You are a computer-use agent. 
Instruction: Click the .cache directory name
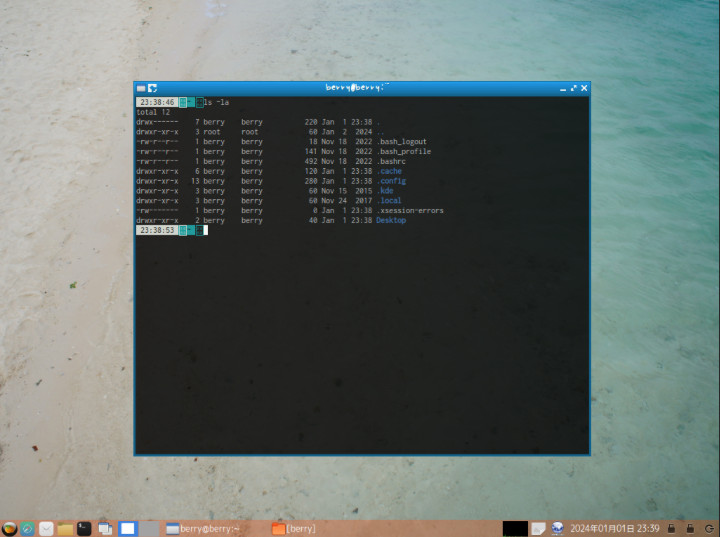click(x=389, y=171)
